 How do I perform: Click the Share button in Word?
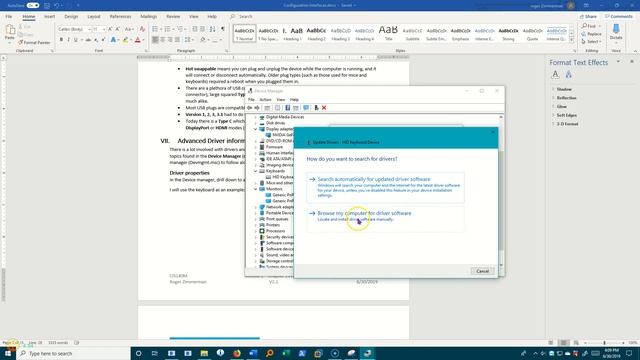click(x=589, y=16)
